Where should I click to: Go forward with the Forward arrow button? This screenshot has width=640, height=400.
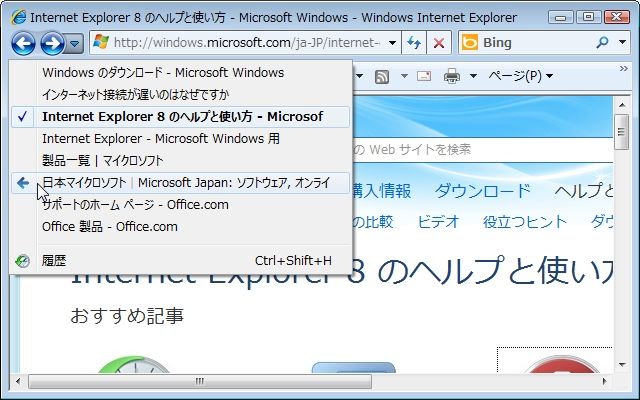pos(52,43)
